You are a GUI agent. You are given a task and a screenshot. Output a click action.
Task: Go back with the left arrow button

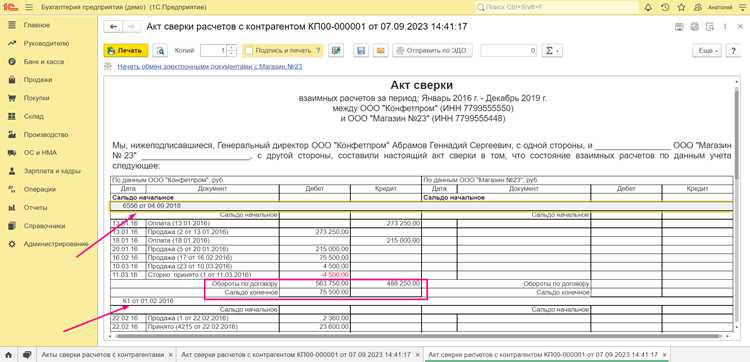113,27
